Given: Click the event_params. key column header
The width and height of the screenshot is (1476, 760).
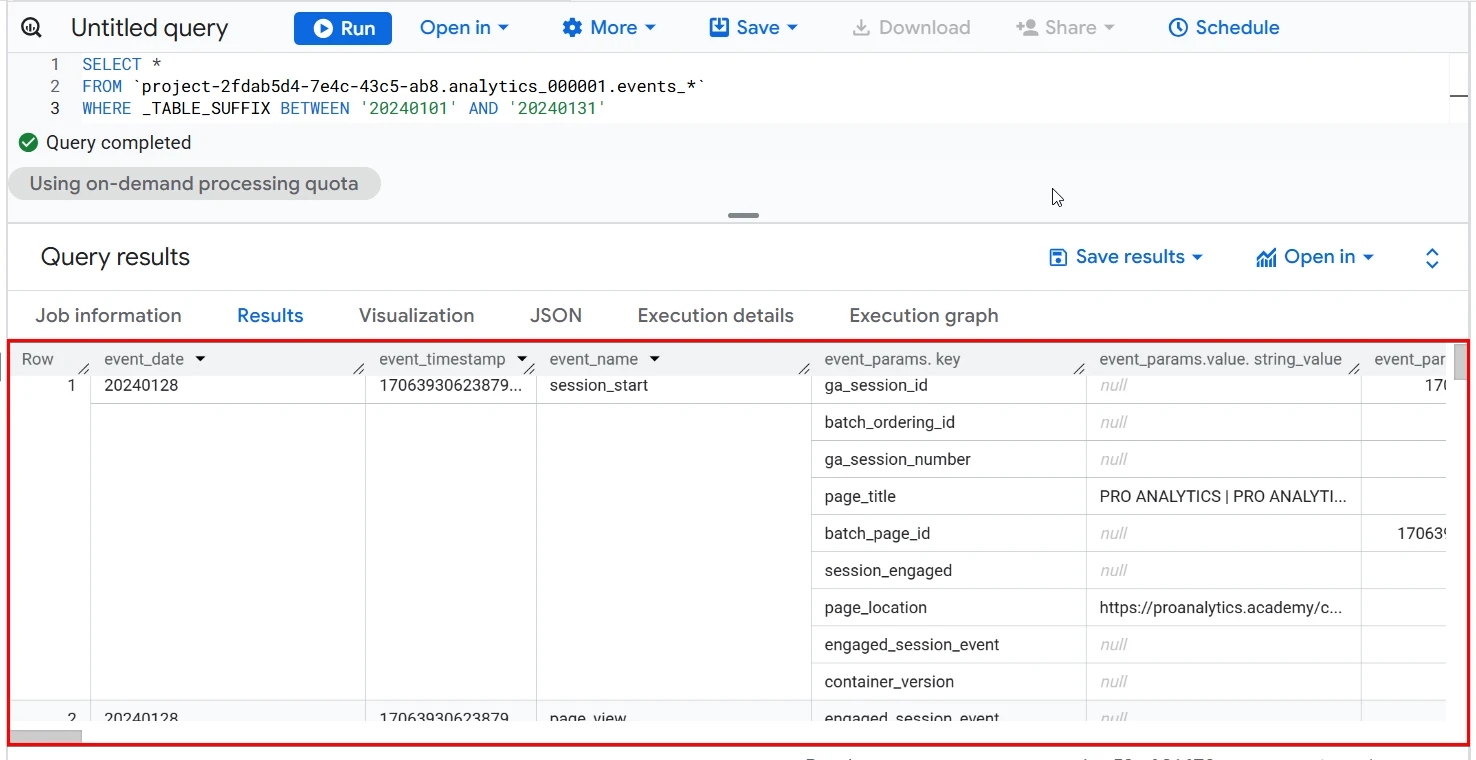Looking at the screenshot, I should pyautogui.click(x=892, y=360).
